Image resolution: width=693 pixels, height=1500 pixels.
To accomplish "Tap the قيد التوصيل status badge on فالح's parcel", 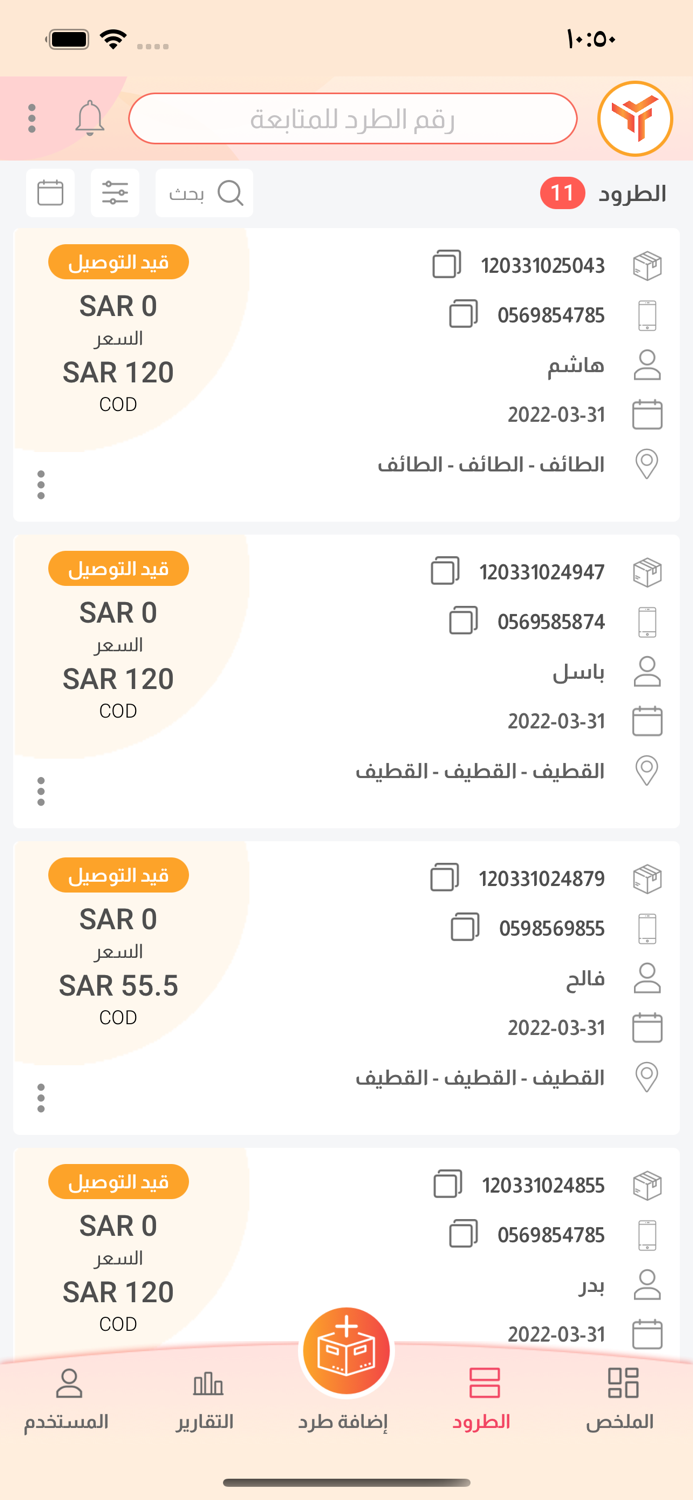I will 118,875.
